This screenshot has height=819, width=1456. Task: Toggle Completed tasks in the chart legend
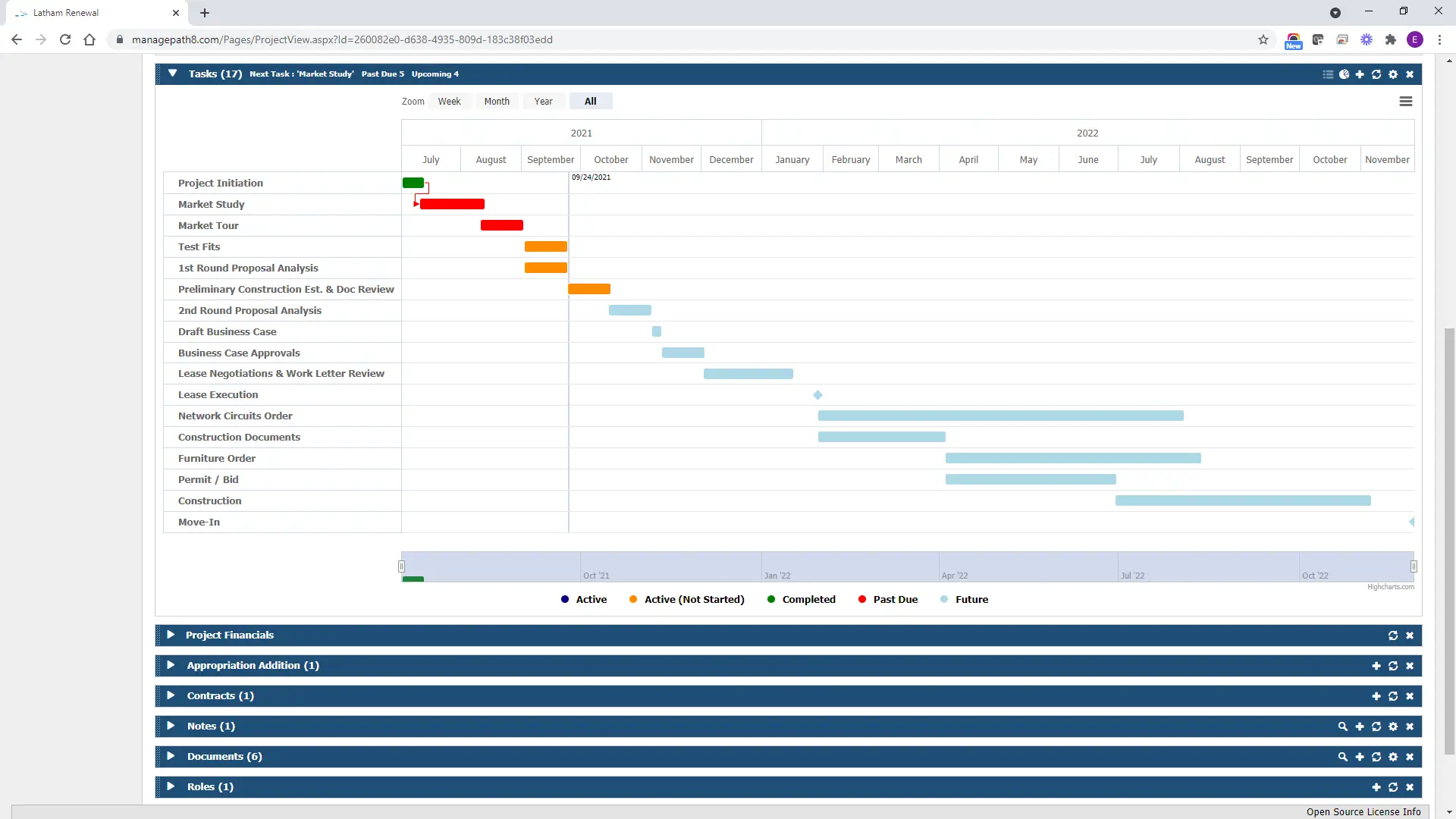pyautogui.click(x=802, y=599)
